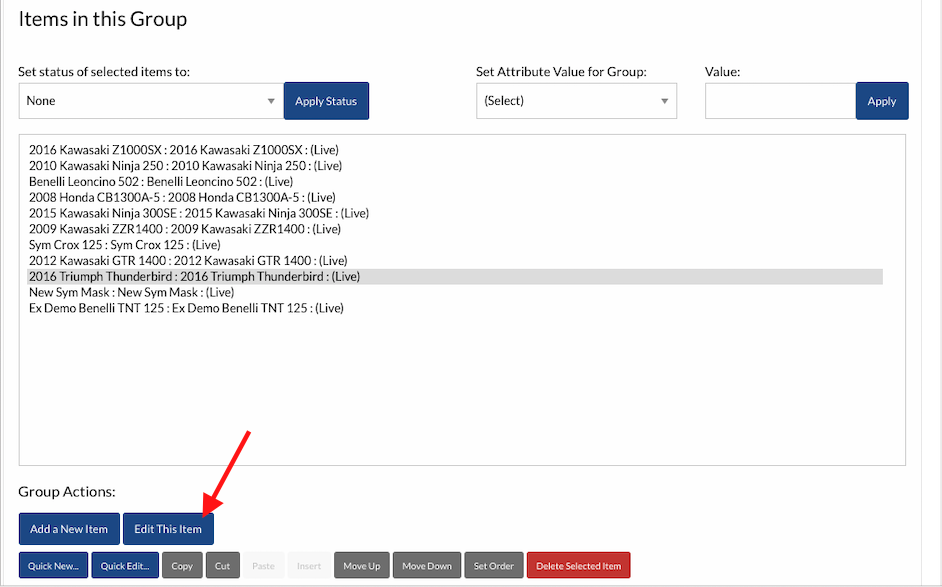
Task: Highlight the Sym Crox 125 entry
Action: click(x=124, y=245)
